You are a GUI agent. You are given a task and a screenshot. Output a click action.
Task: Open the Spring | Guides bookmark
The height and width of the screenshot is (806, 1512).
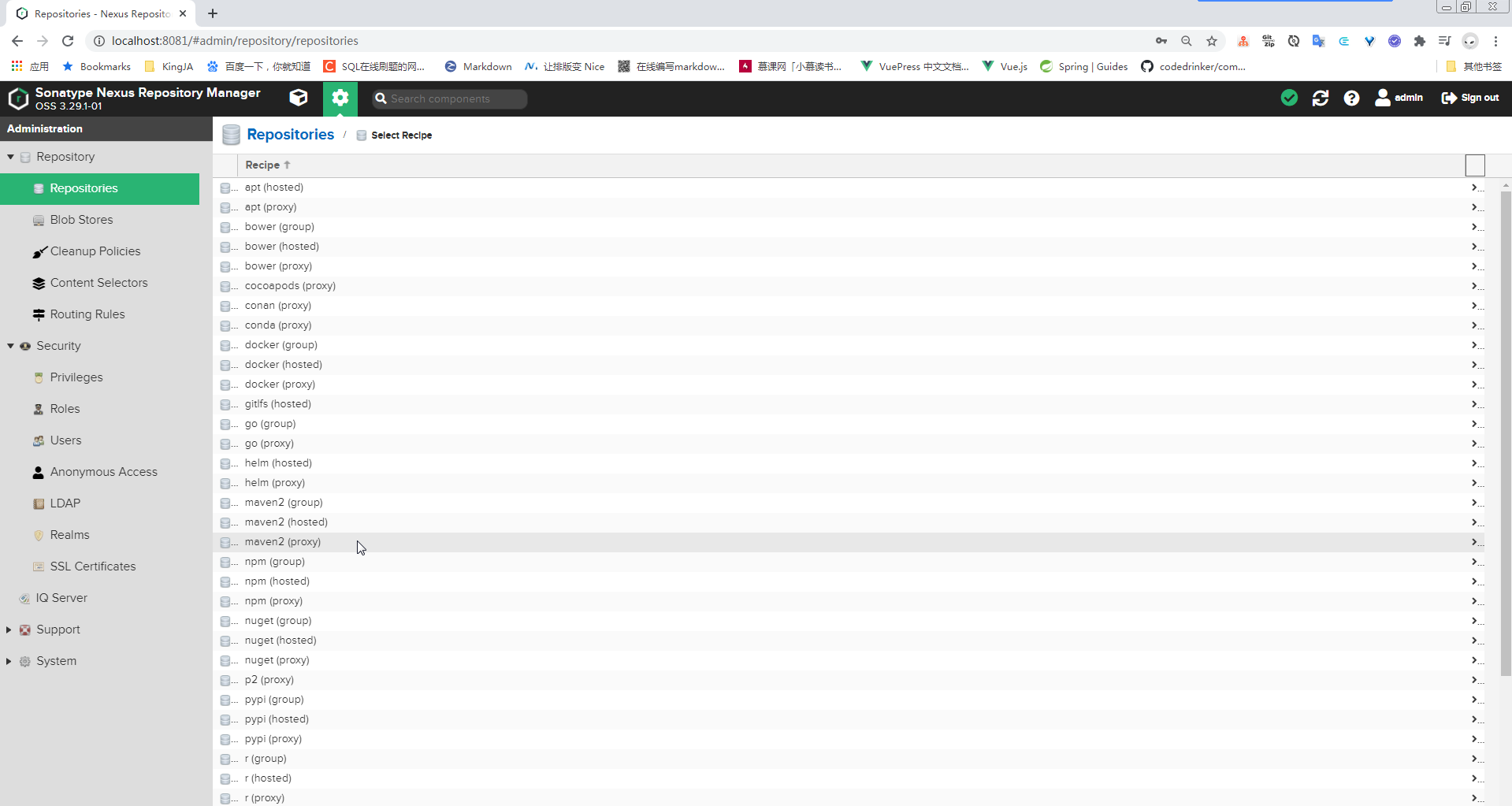1084,66
